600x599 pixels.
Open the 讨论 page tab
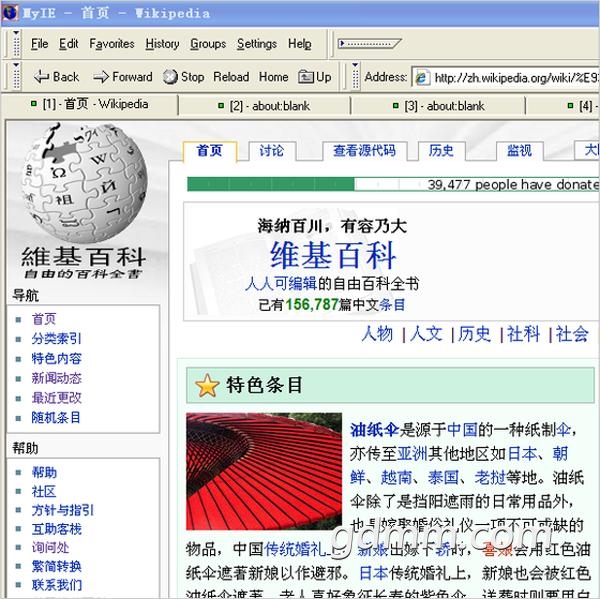272,151
